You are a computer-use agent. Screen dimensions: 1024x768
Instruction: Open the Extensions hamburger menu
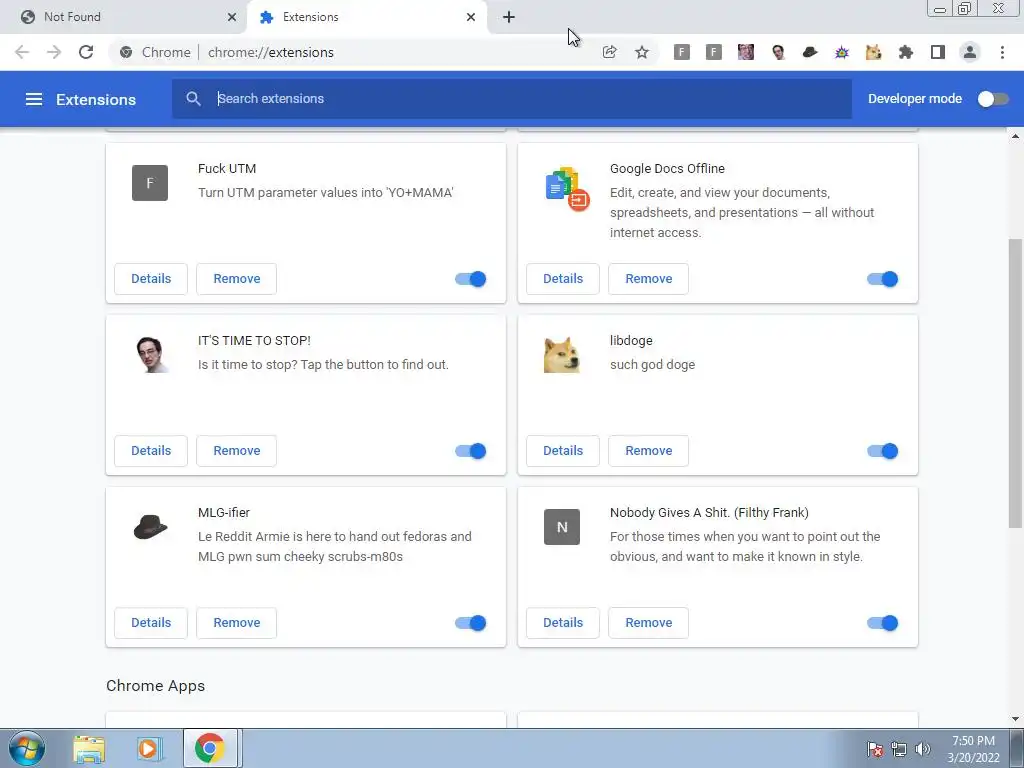point(34,99)
